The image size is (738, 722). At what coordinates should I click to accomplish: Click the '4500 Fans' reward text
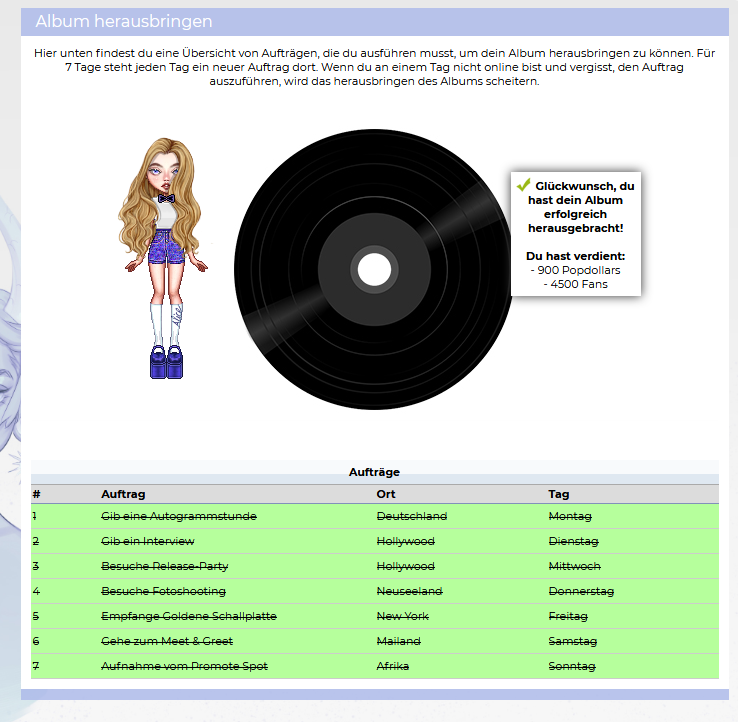(x=579, y=284)
